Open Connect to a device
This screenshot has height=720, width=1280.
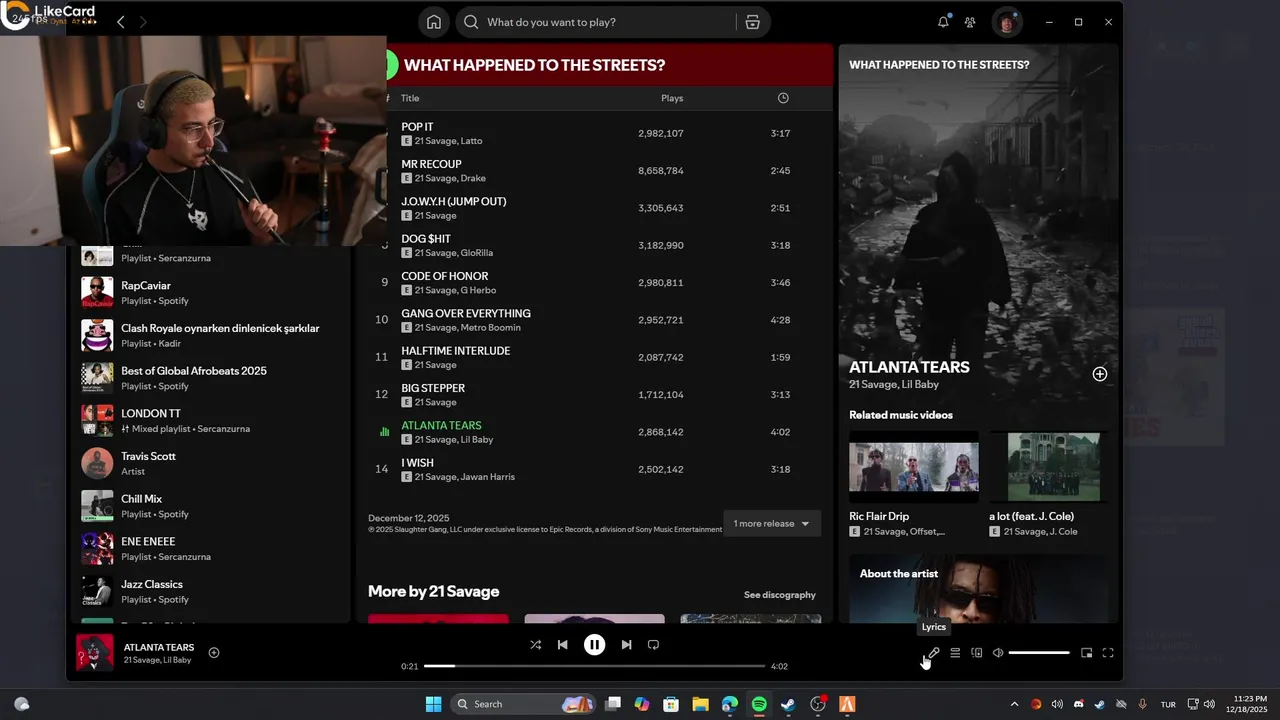977,653
